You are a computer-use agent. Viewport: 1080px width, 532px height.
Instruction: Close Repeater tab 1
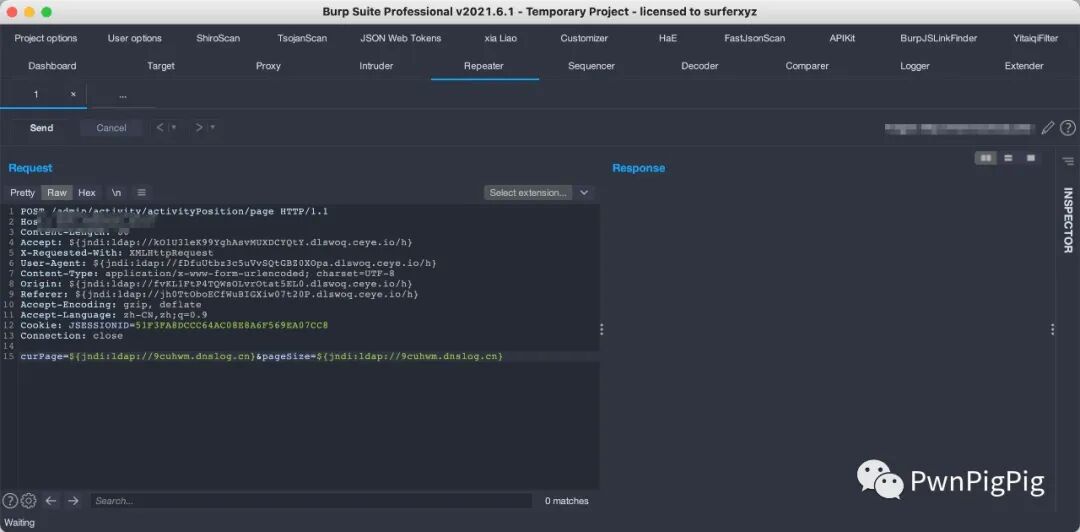coord(73,94)
